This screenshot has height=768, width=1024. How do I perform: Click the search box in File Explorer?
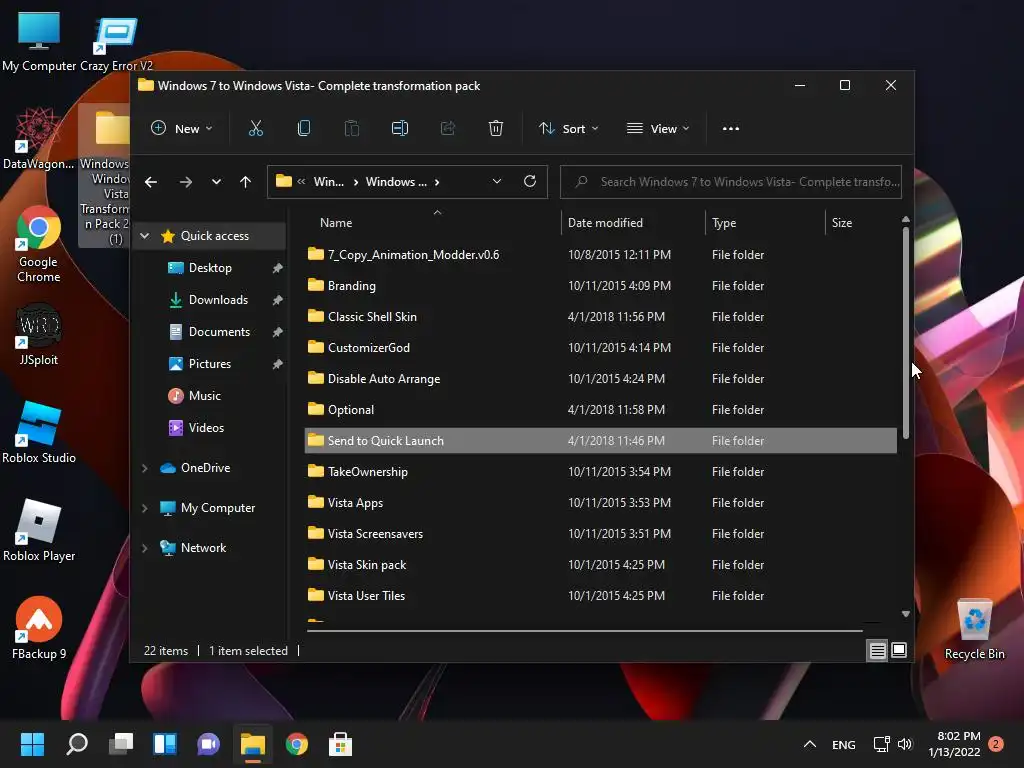(731, 182)
